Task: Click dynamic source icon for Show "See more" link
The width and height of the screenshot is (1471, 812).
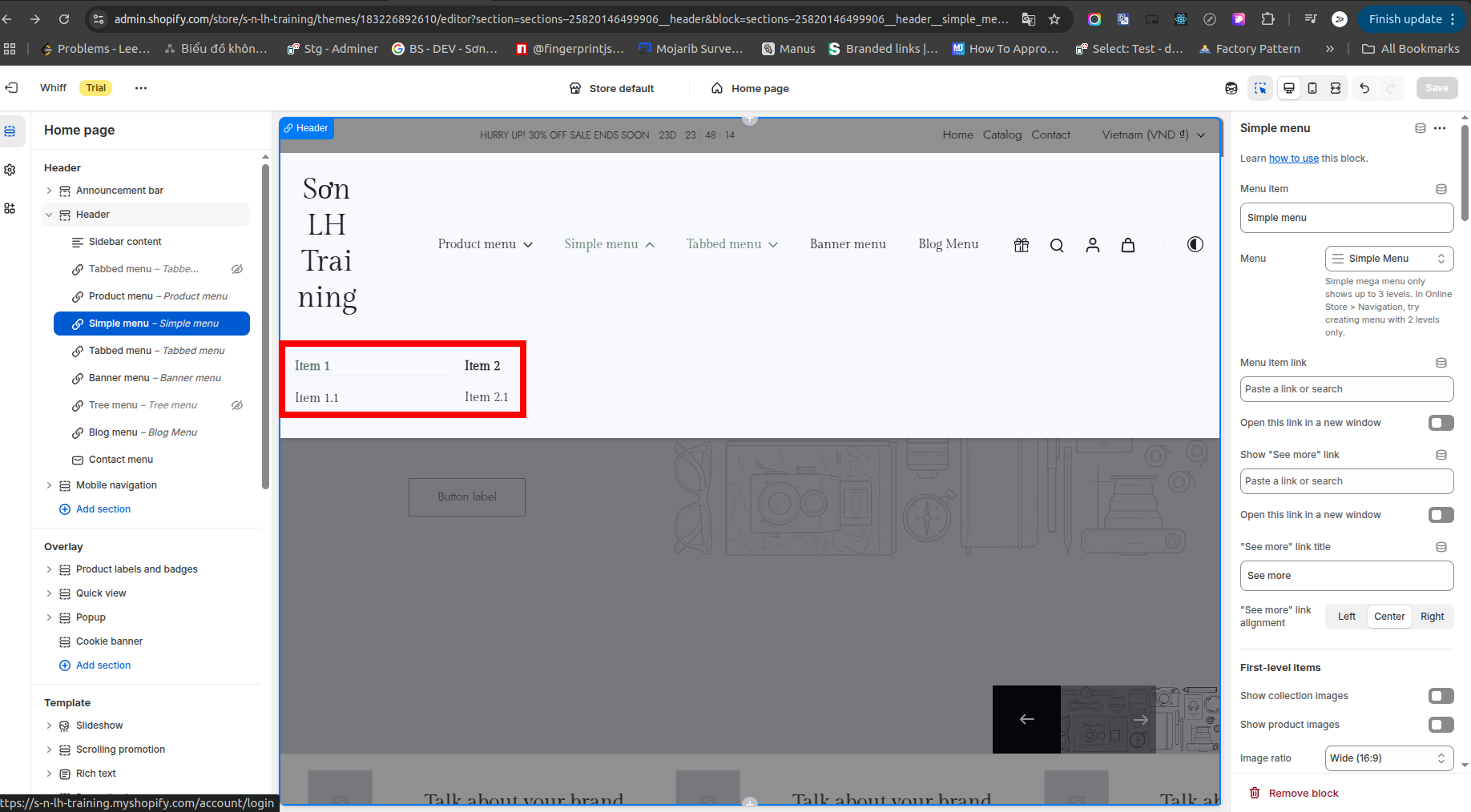Action: (1441, 455)
